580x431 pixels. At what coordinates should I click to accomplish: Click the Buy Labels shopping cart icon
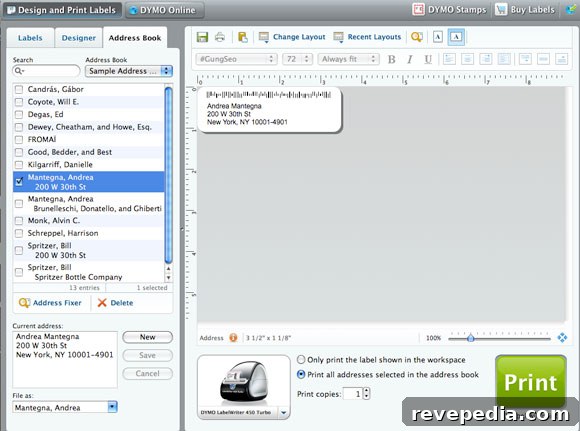tap(501, 10)
